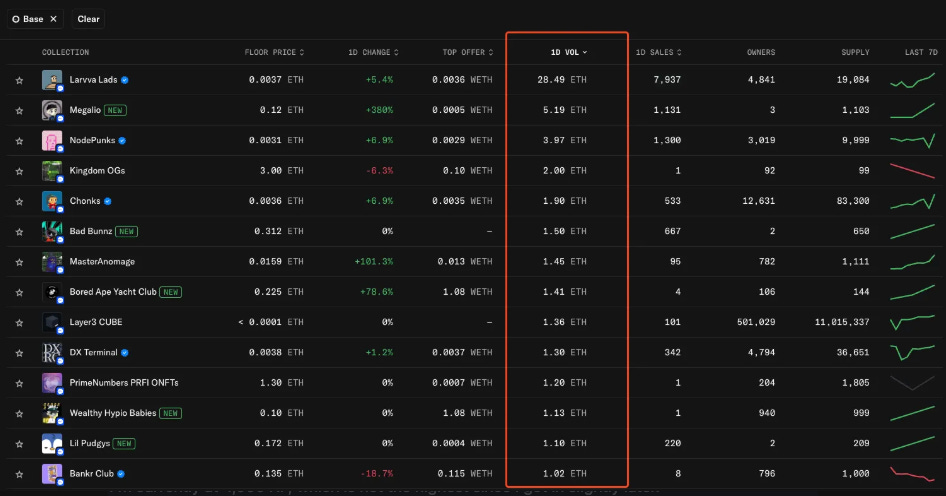Sort by 1D Vol column

tap(568, 52)
